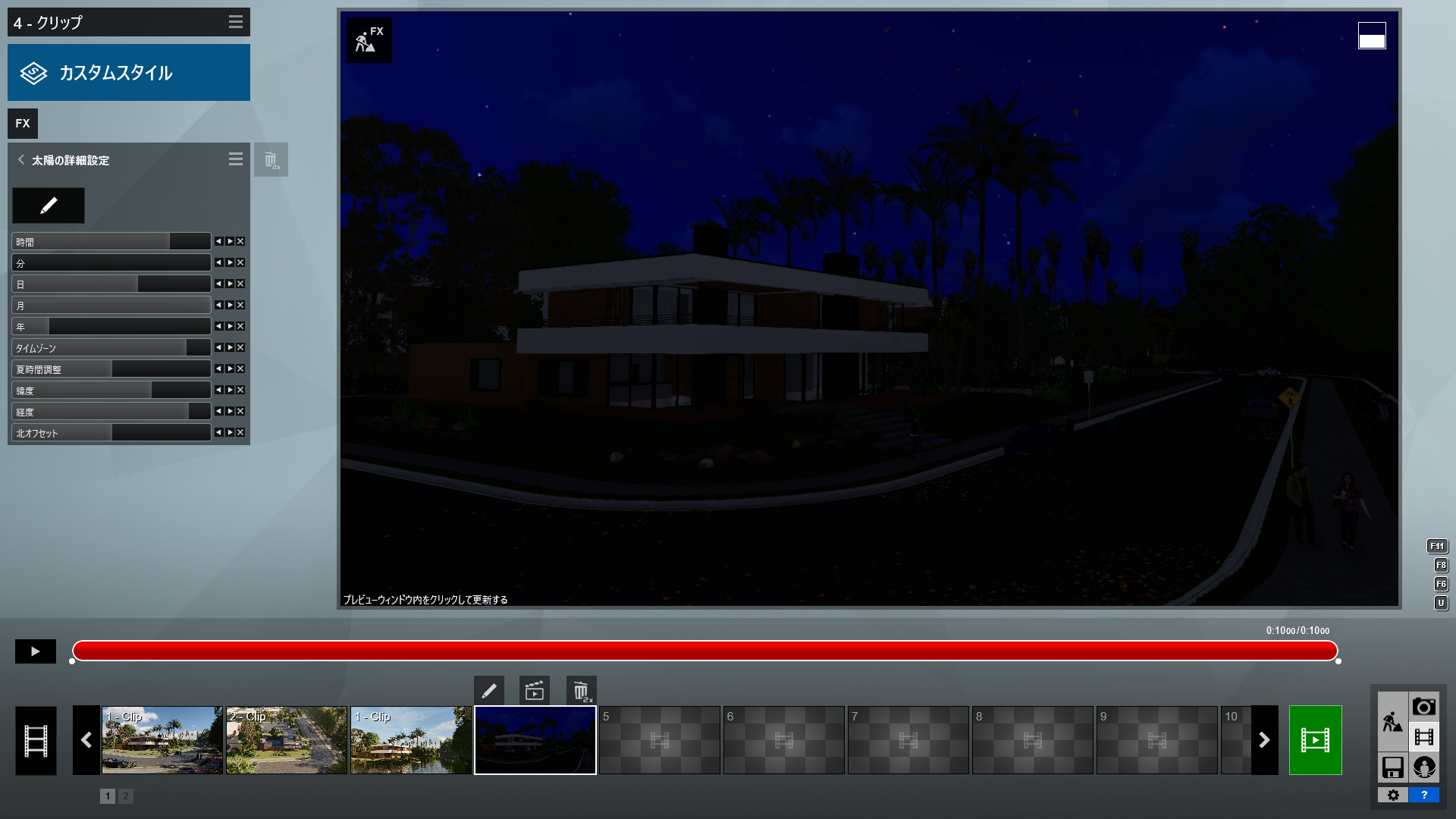Screen dimensions: 1456x819
Task: Switch to clip page 2 tab
Action: 126,795
